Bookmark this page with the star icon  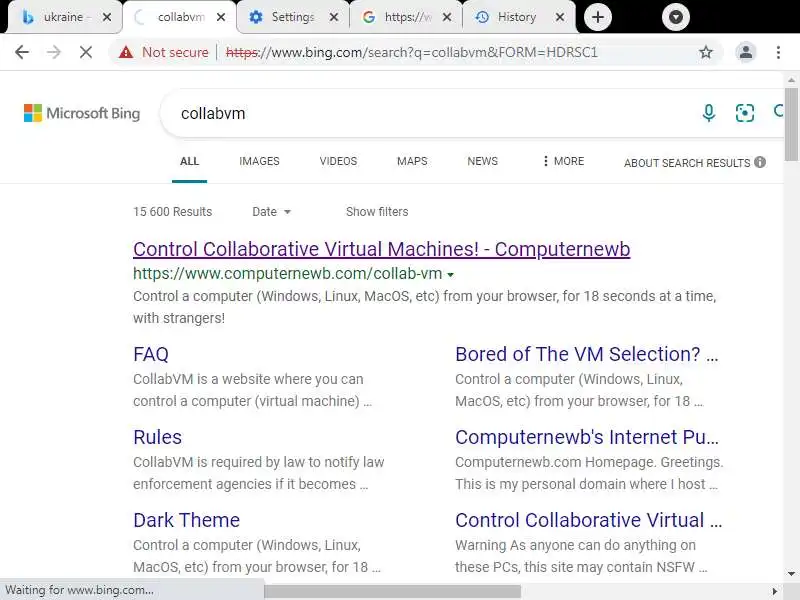click(x=706, y=52)
